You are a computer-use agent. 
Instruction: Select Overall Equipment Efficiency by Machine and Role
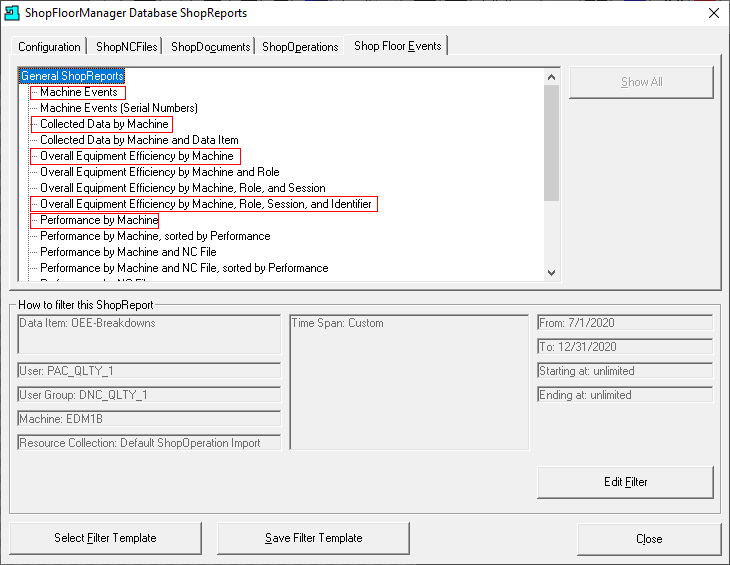(x=160, y=172)
